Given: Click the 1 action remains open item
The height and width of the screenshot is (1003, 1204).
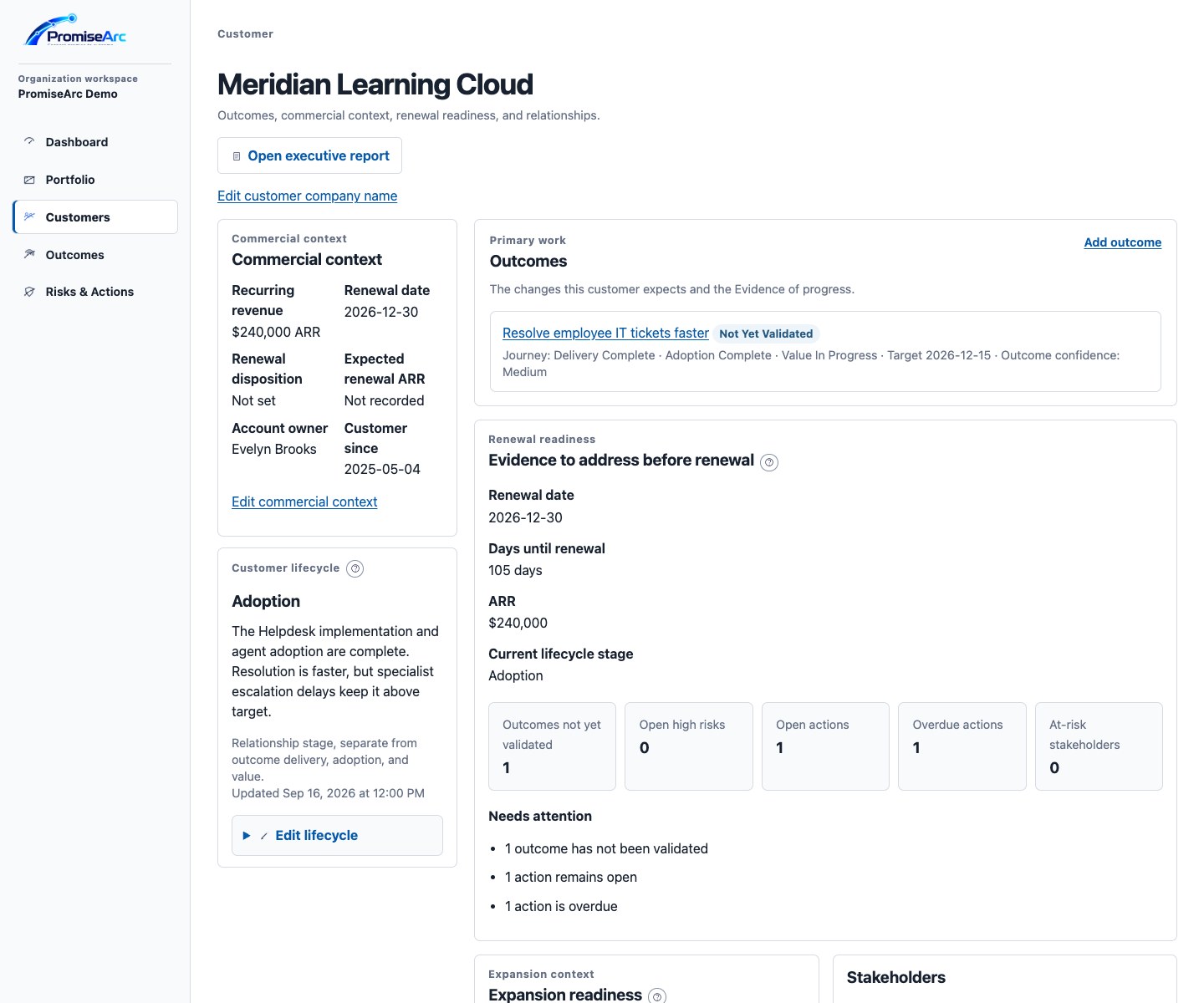Looking at the screenshot, I should (x=571, y=877).
